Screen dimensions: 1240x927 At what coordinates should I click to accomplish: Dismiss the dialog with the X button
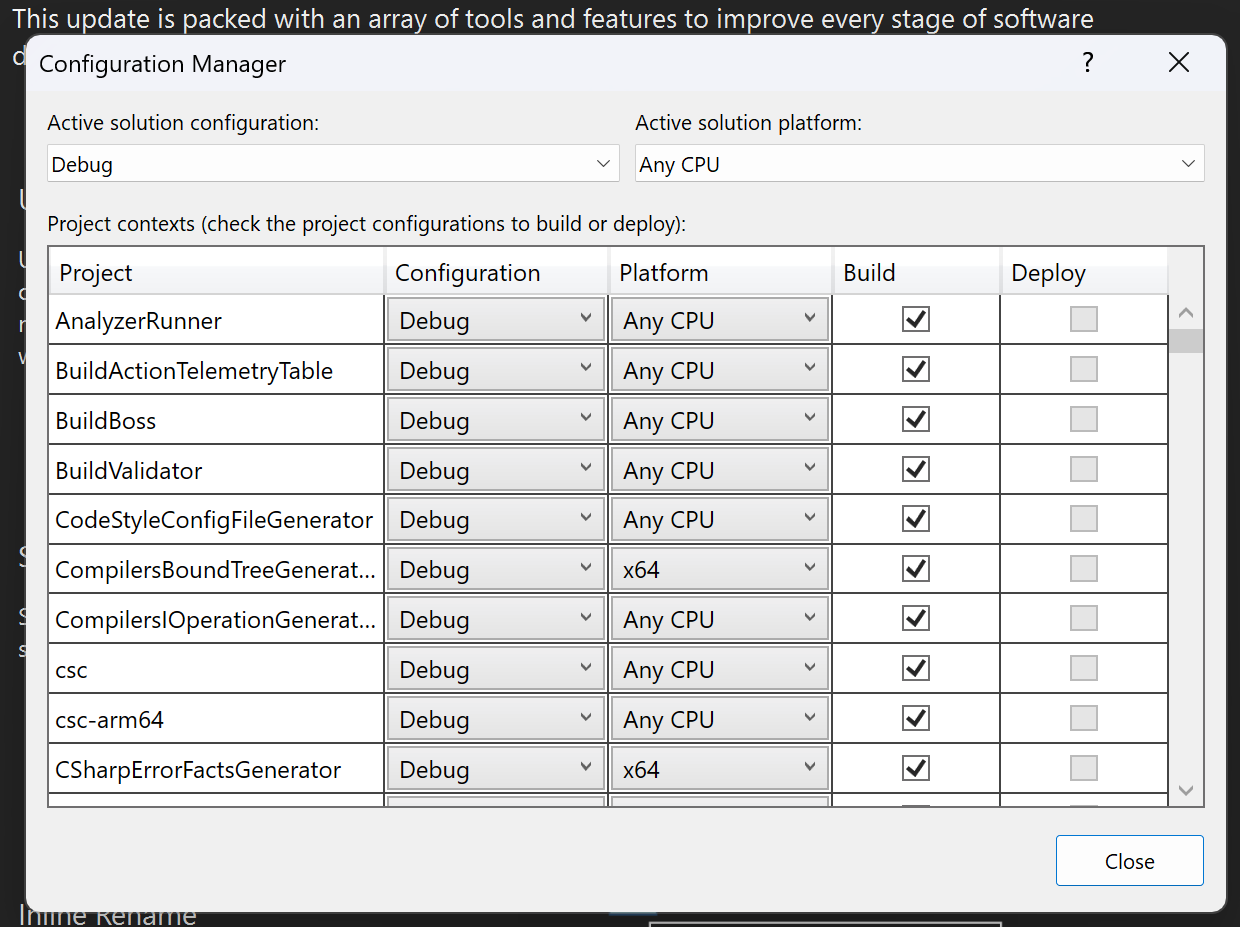1179,62
